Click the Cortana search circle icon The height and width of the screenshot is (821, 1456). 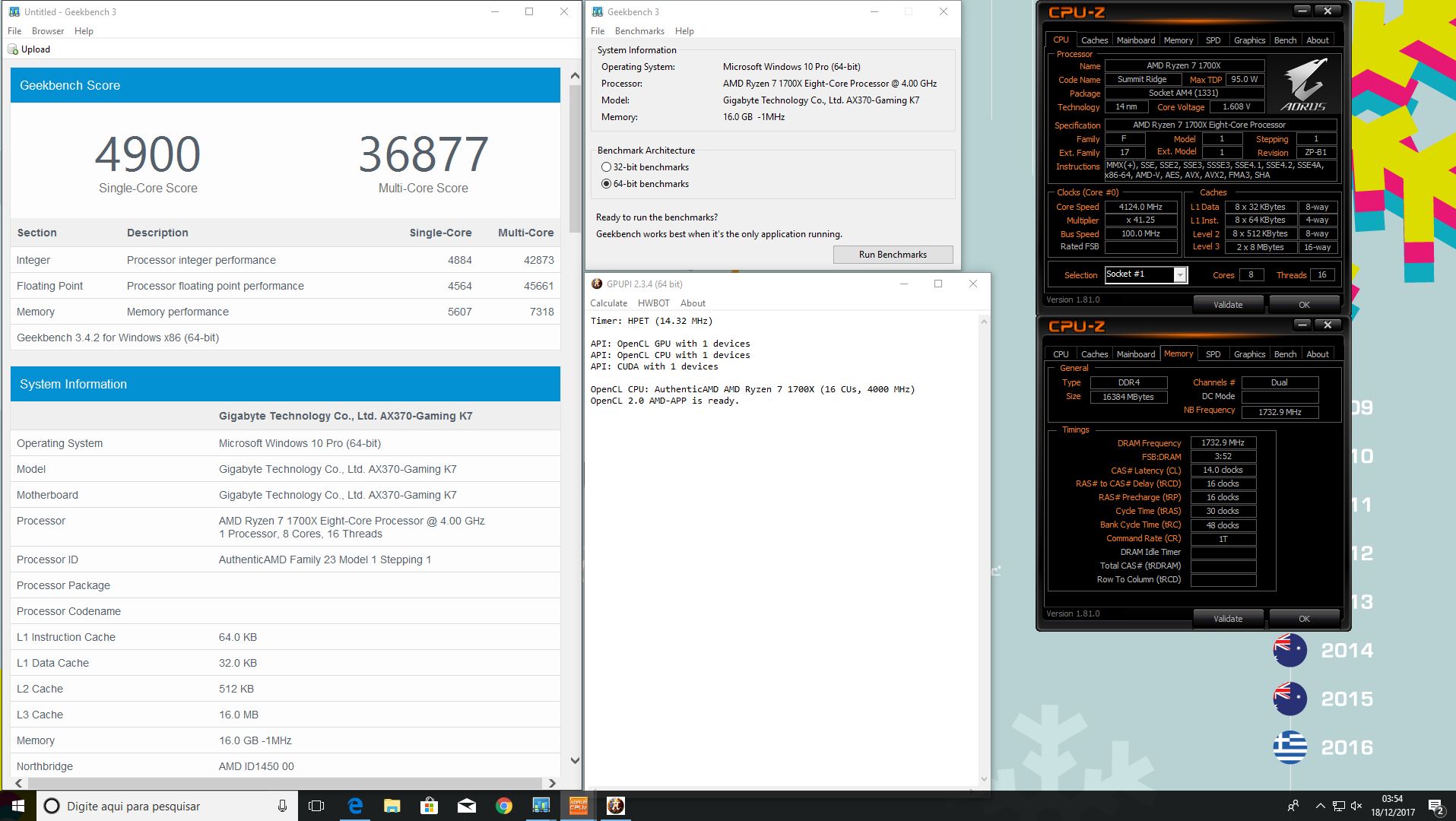(x=52, y=806)
